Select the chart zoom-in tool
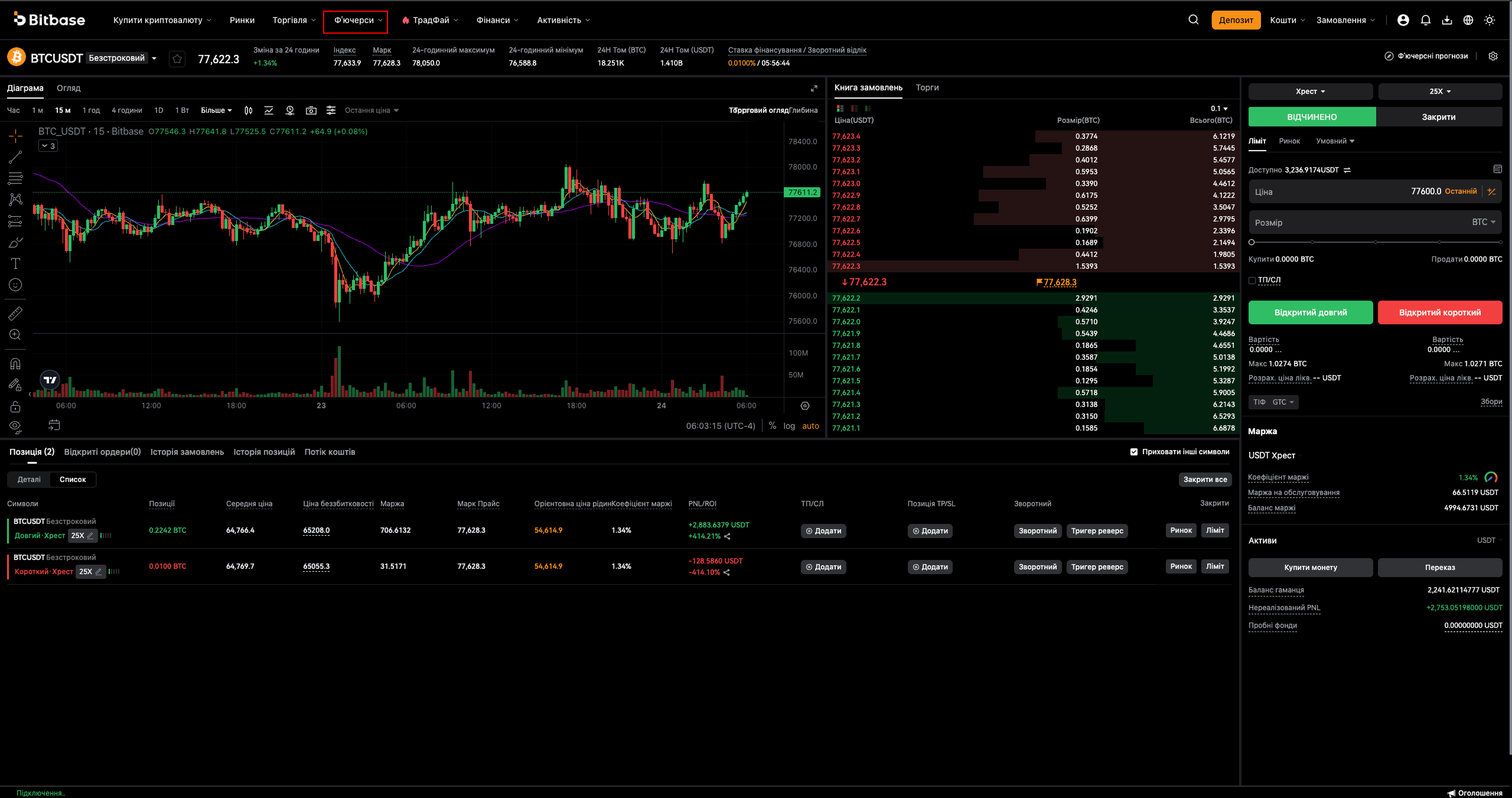The height and width of the screenshot is (798, 1512). 15,334
